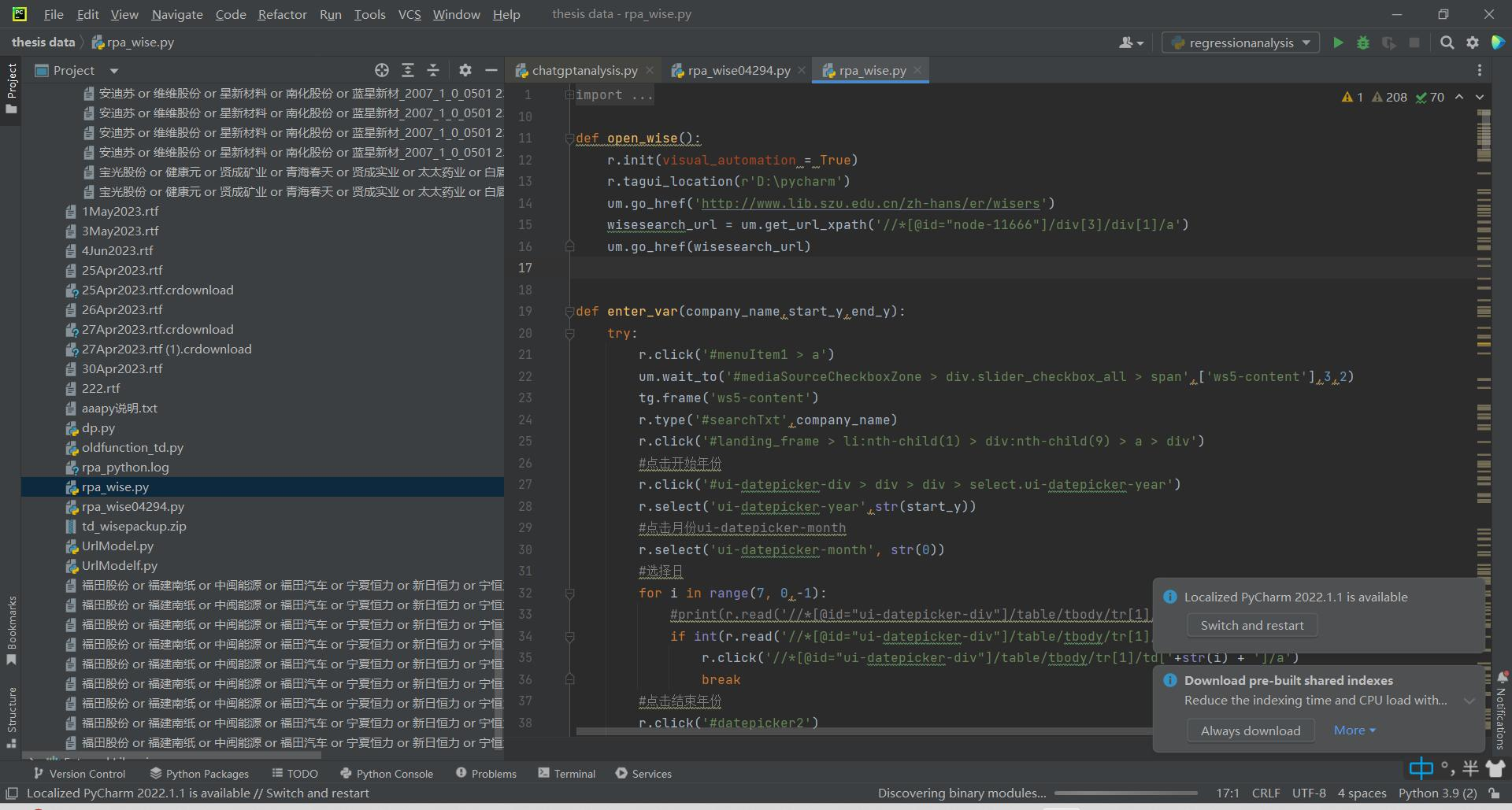This screenshot has width=1512, height=810.
Task: Click the editor horizontal scrollbar
Action: pyautogui.click(x=864, y=731)
